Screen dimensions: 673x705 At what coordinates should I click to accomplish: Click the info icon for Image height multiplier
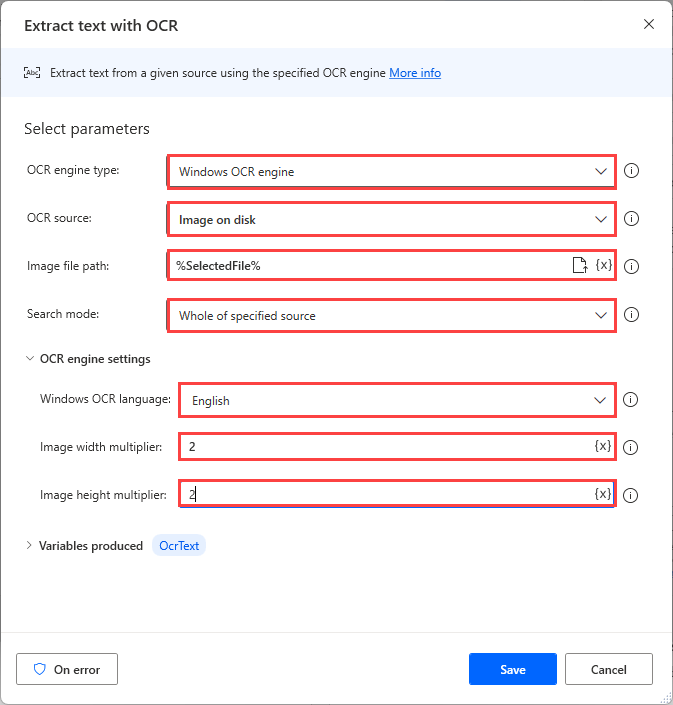[x=631, y=494]
